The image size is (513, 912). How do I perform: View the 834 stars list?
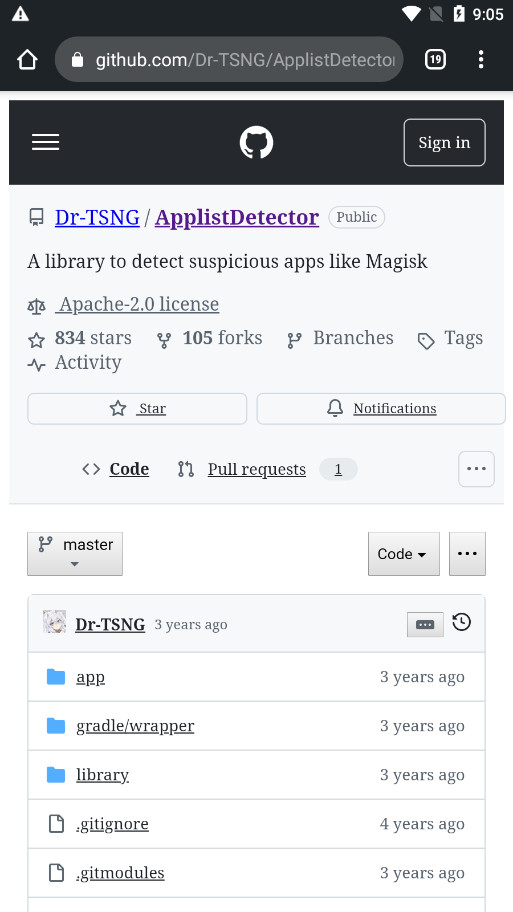pos(93,338)
